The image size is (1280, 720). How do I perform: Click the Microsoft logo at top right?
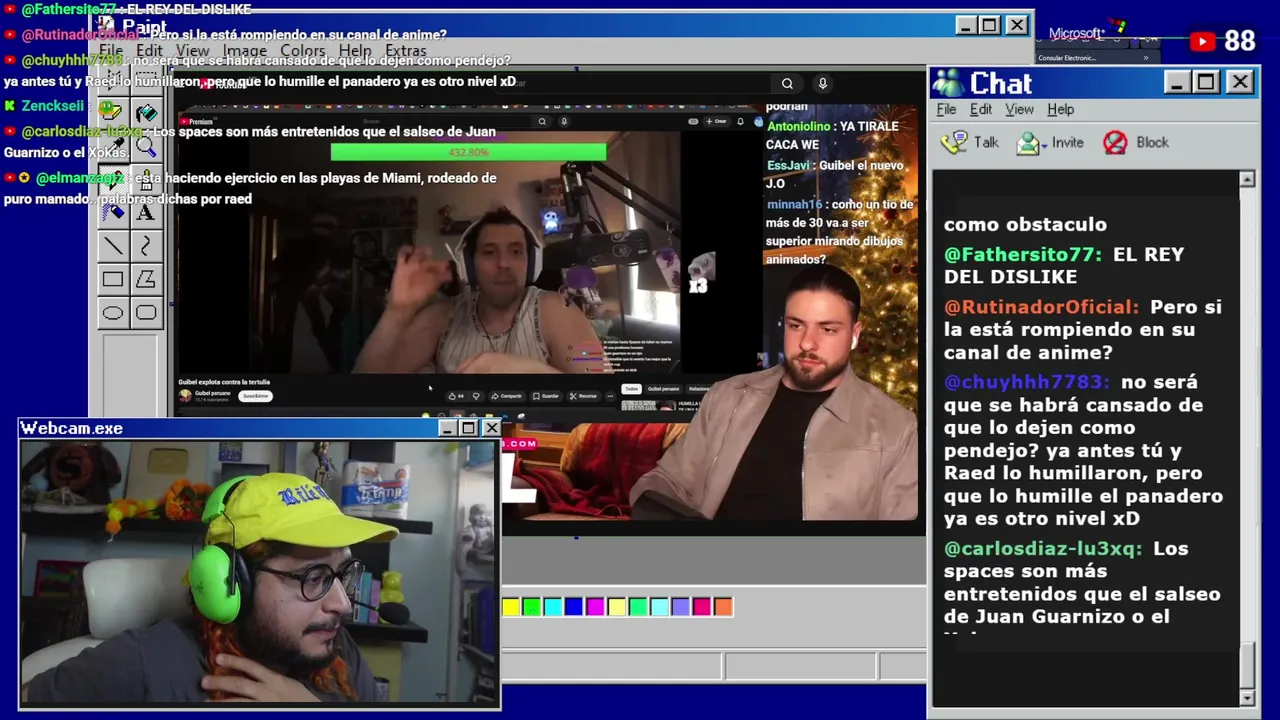1088,32
